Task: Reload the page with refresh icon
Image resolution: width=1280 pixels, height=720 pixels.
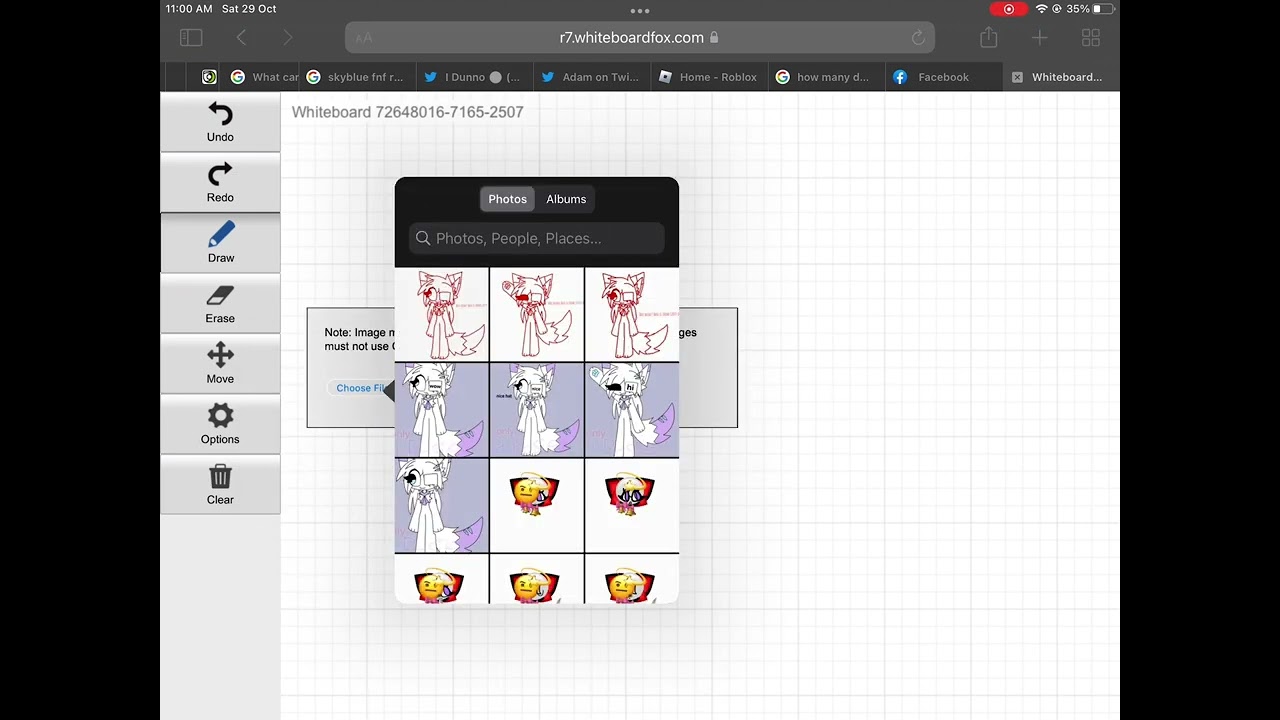Action: [918, 38]
